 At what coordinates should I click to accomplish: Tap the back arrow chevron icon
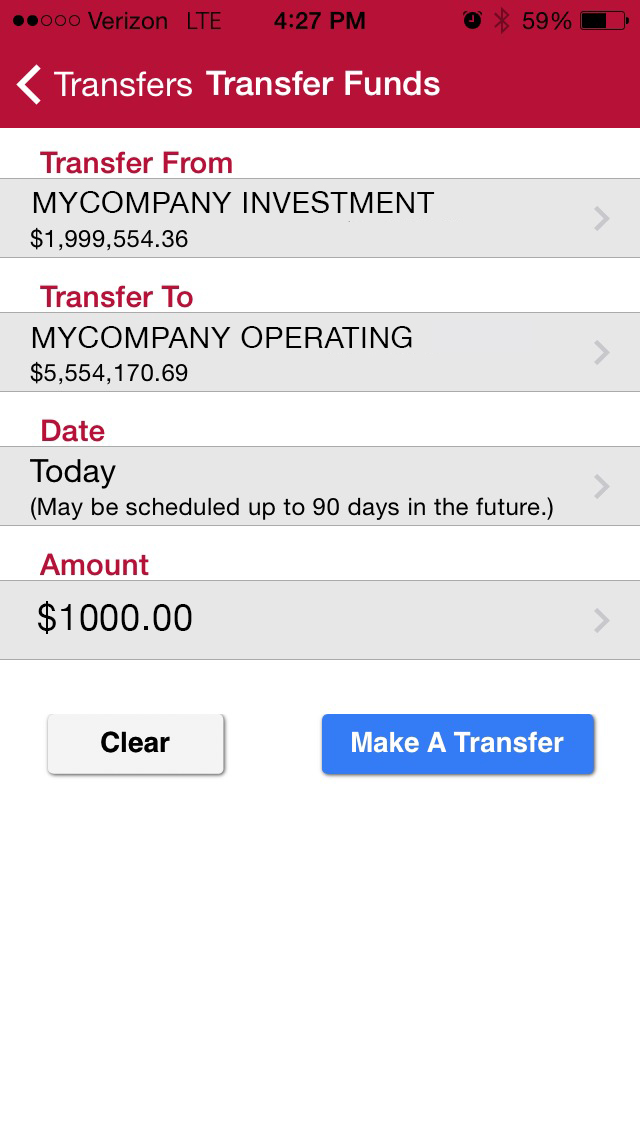point(29,85)
